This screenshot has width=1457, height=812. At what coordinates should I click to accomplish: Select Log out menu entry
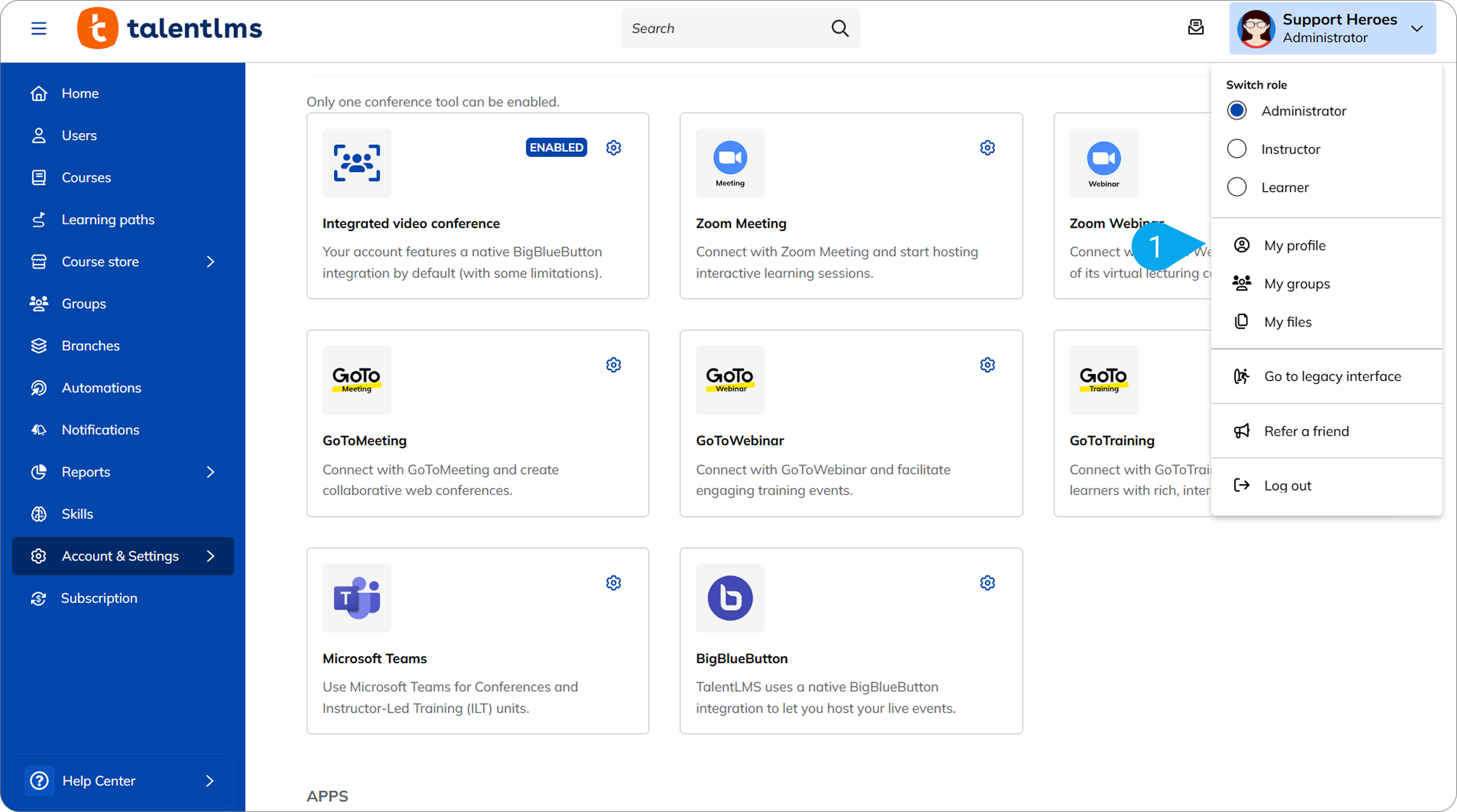[x=1287, y=485]
